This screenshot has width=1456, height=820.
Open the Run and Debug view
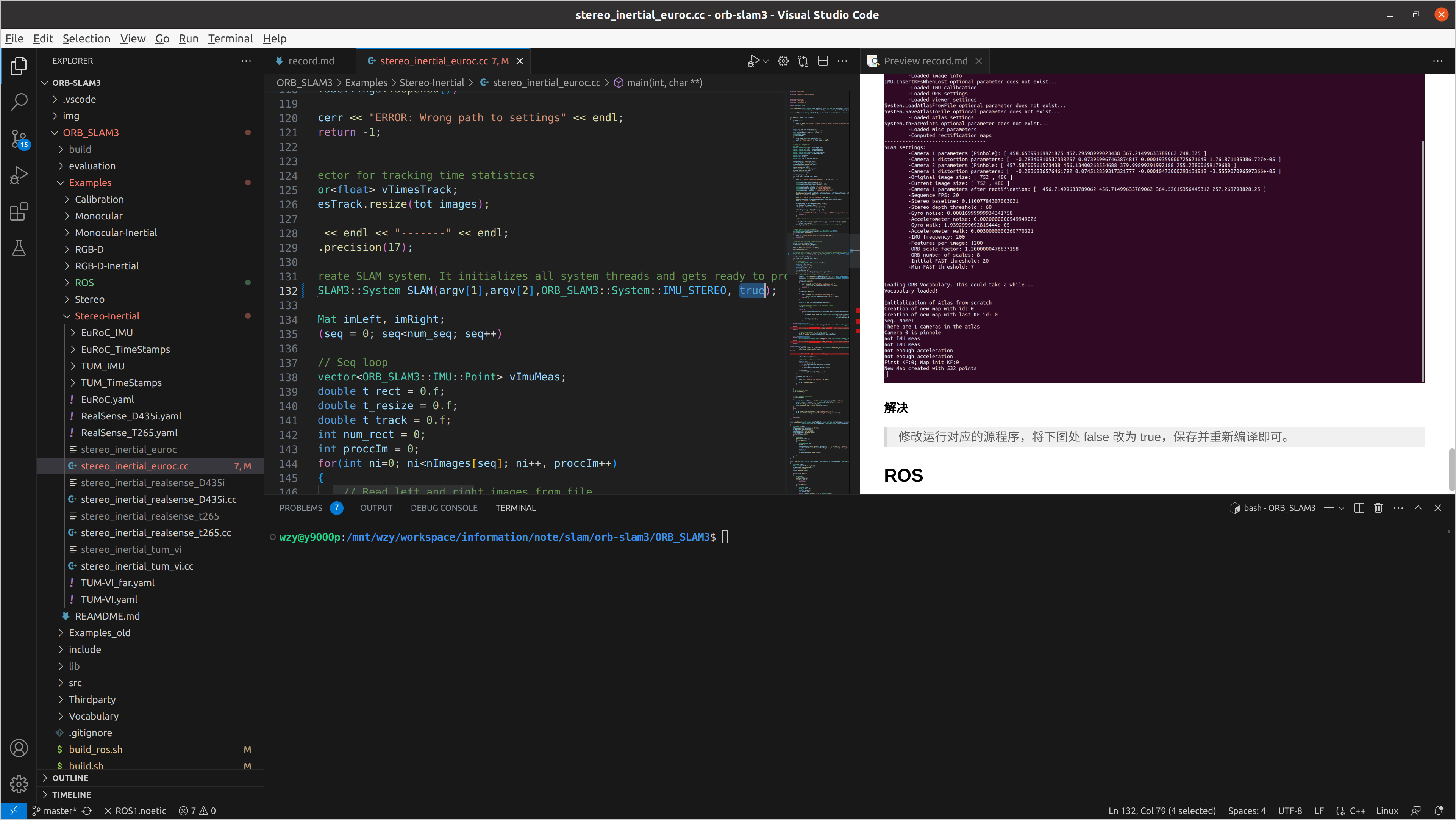(x=19, y=175)
